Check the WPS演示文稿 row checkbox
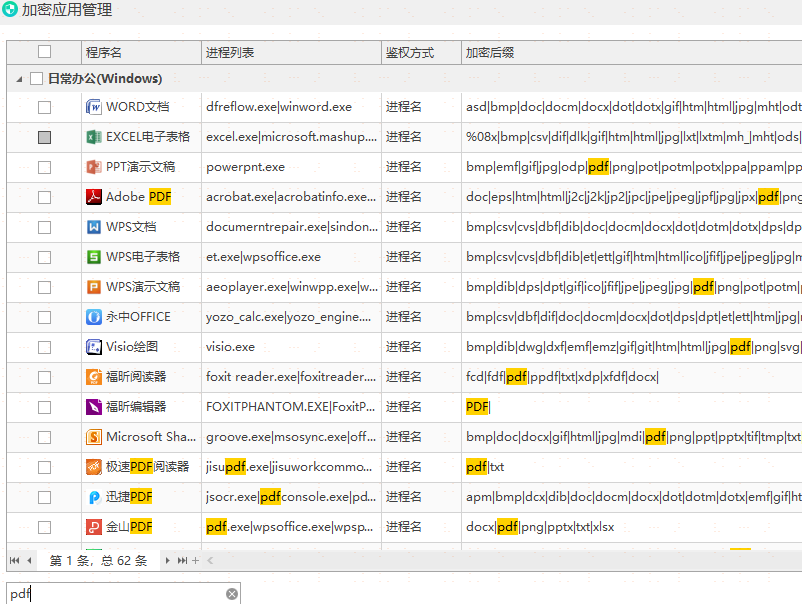This screenshot has height=604, width=802. coord(44,287)
